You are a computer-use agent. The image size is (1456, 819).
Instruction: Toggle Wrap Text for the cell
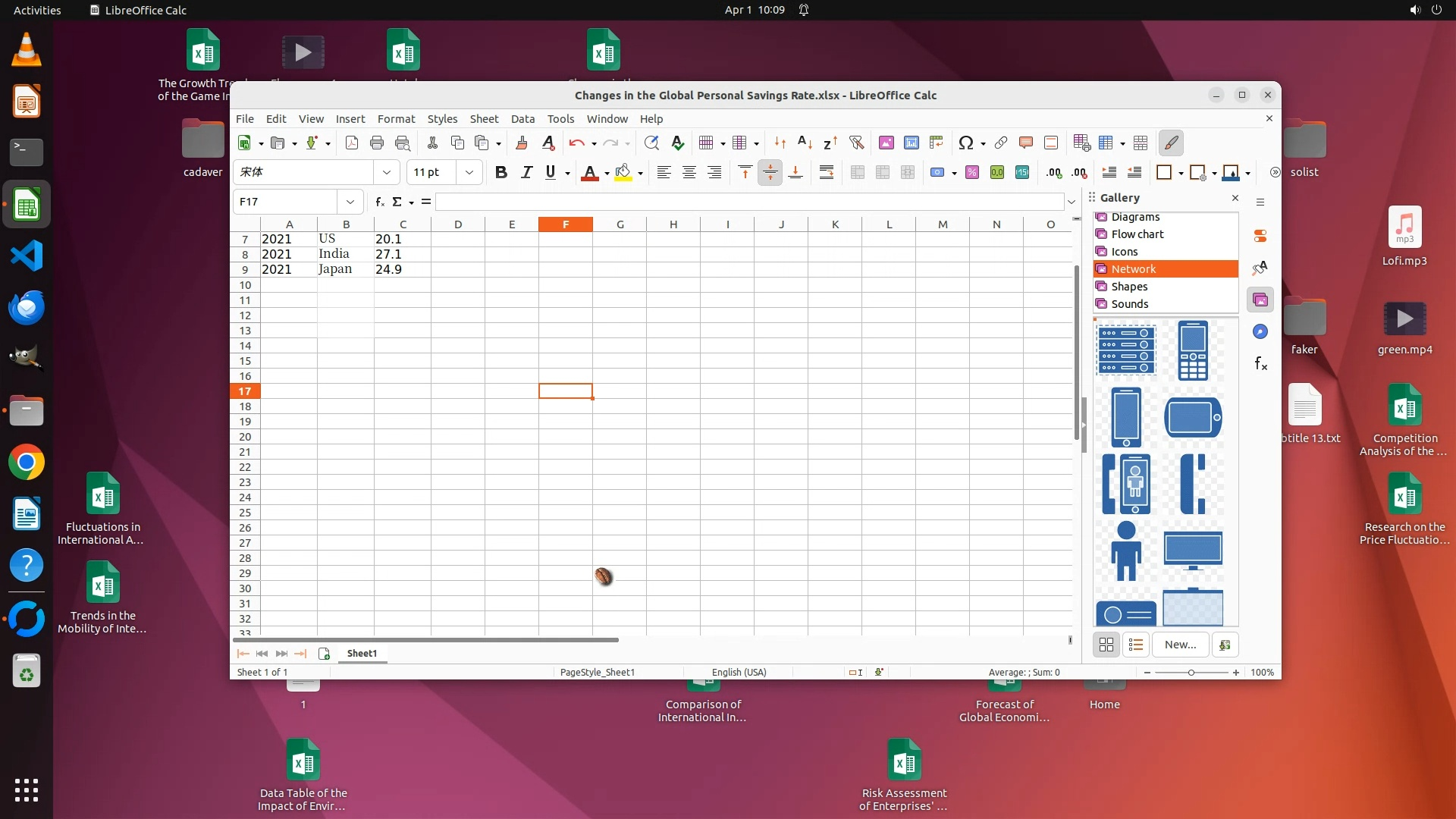click(827, 173)
